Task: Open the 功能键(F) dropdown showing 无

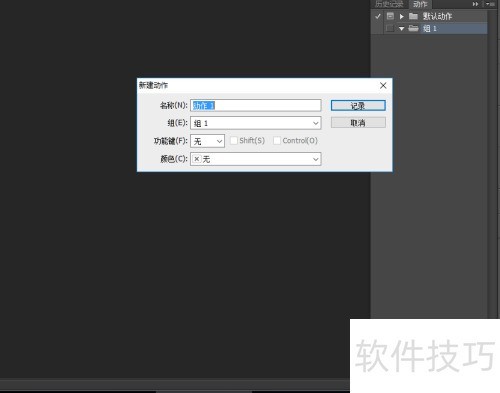Action: point(207,141)
